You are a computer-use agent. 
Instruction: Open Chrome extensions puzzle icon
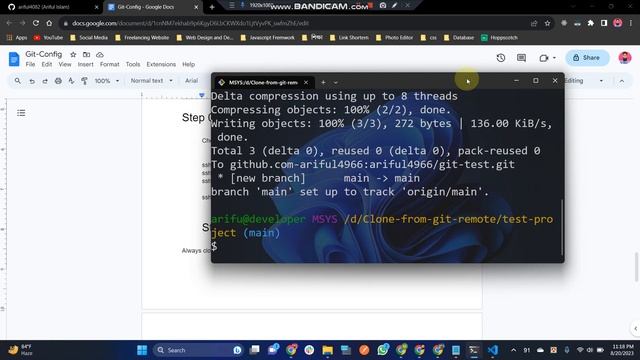[591, 23]
